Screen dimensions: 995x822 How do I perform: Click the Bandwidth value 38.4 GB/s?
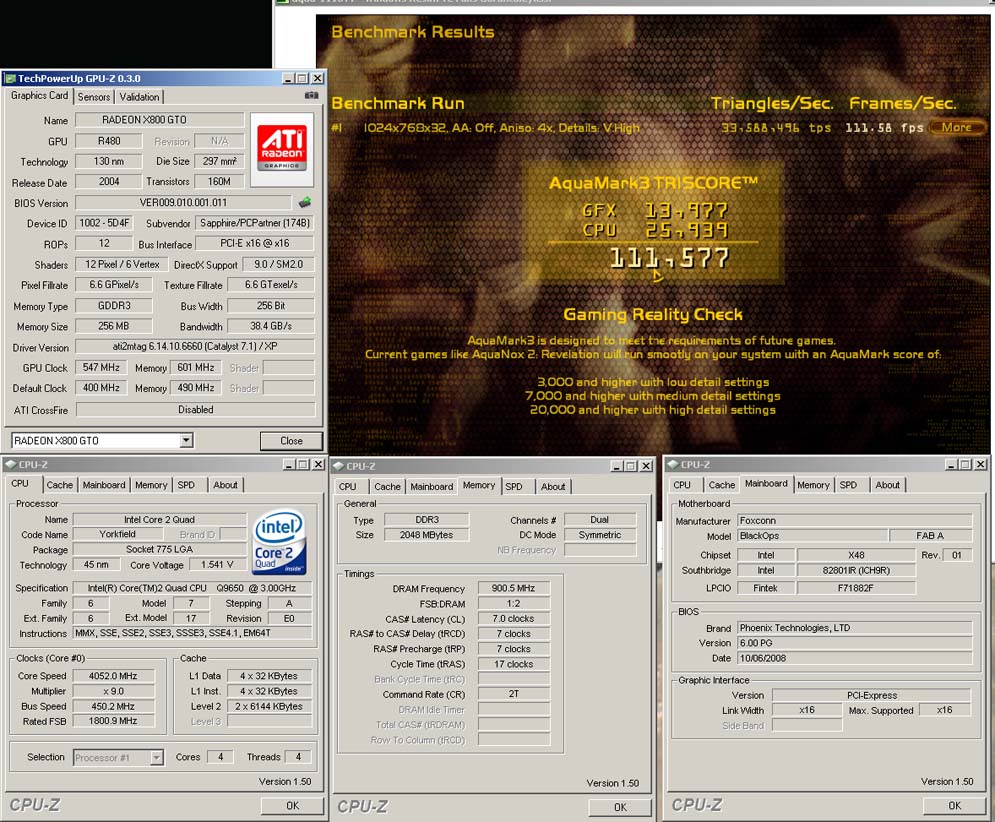click(x=271, y=326)
